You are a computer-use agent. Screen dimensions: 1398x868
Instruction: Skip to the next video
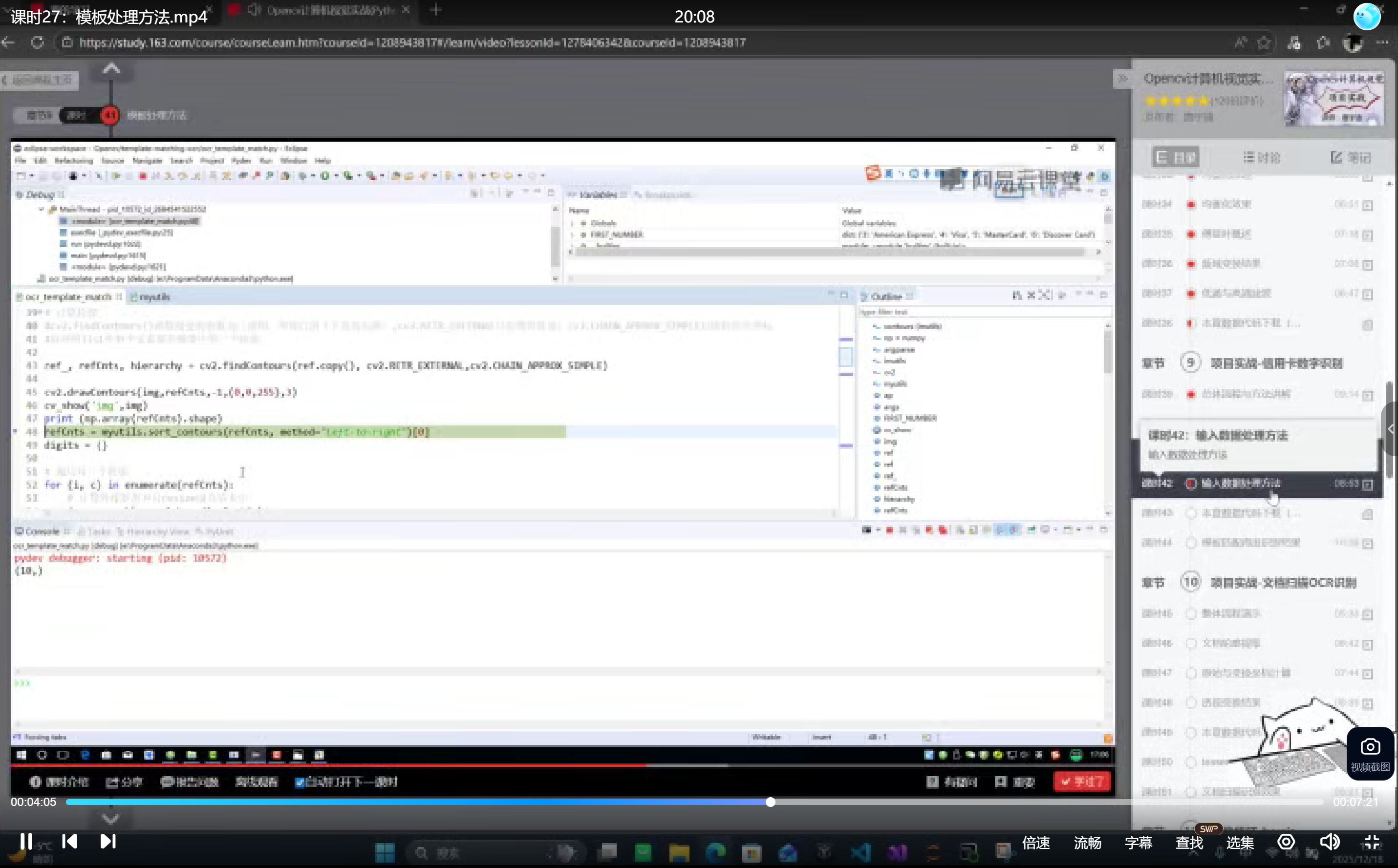(108, 841)
